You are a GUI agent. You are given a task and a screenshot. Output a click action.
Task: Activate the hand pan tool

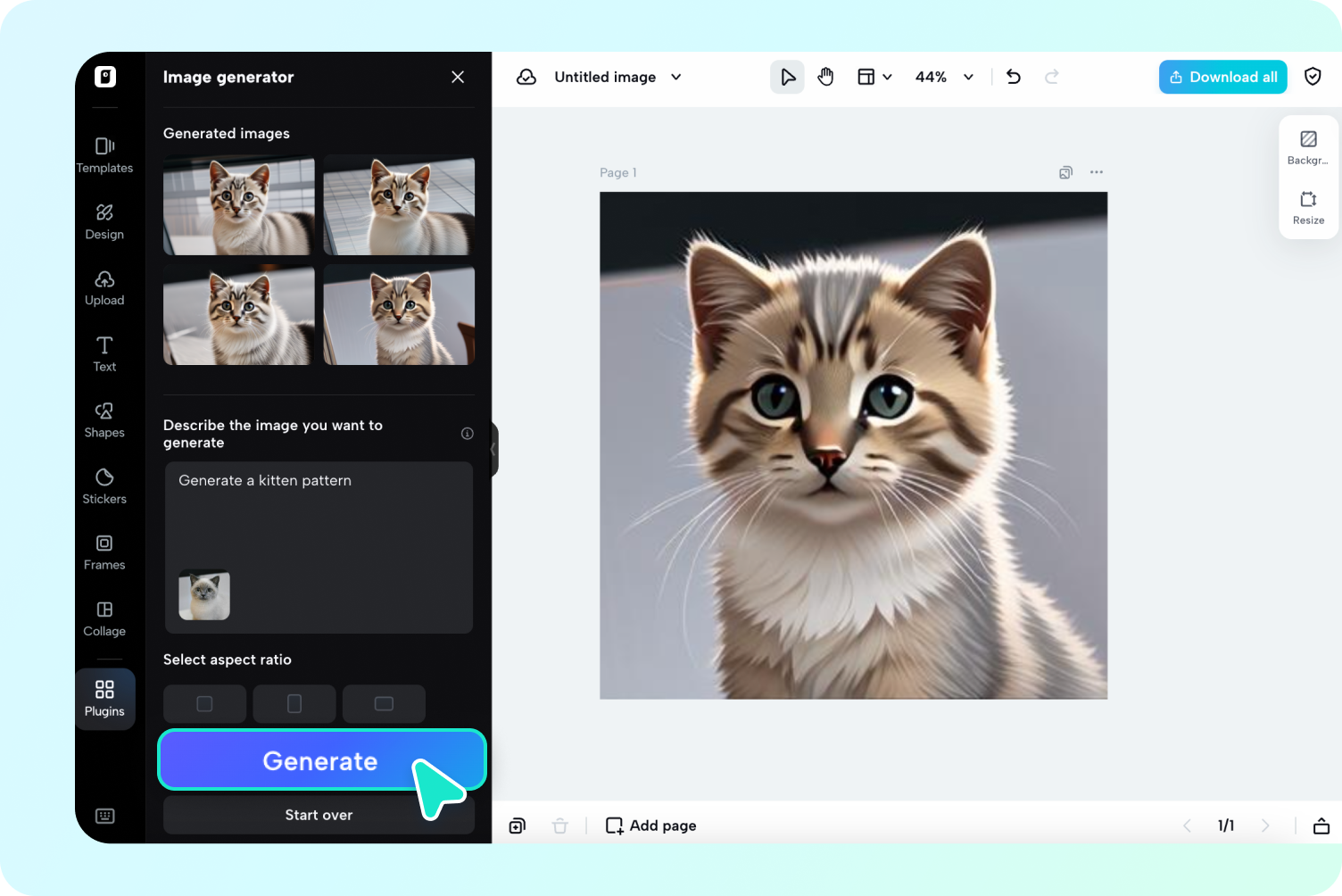[x=826, y=77]
